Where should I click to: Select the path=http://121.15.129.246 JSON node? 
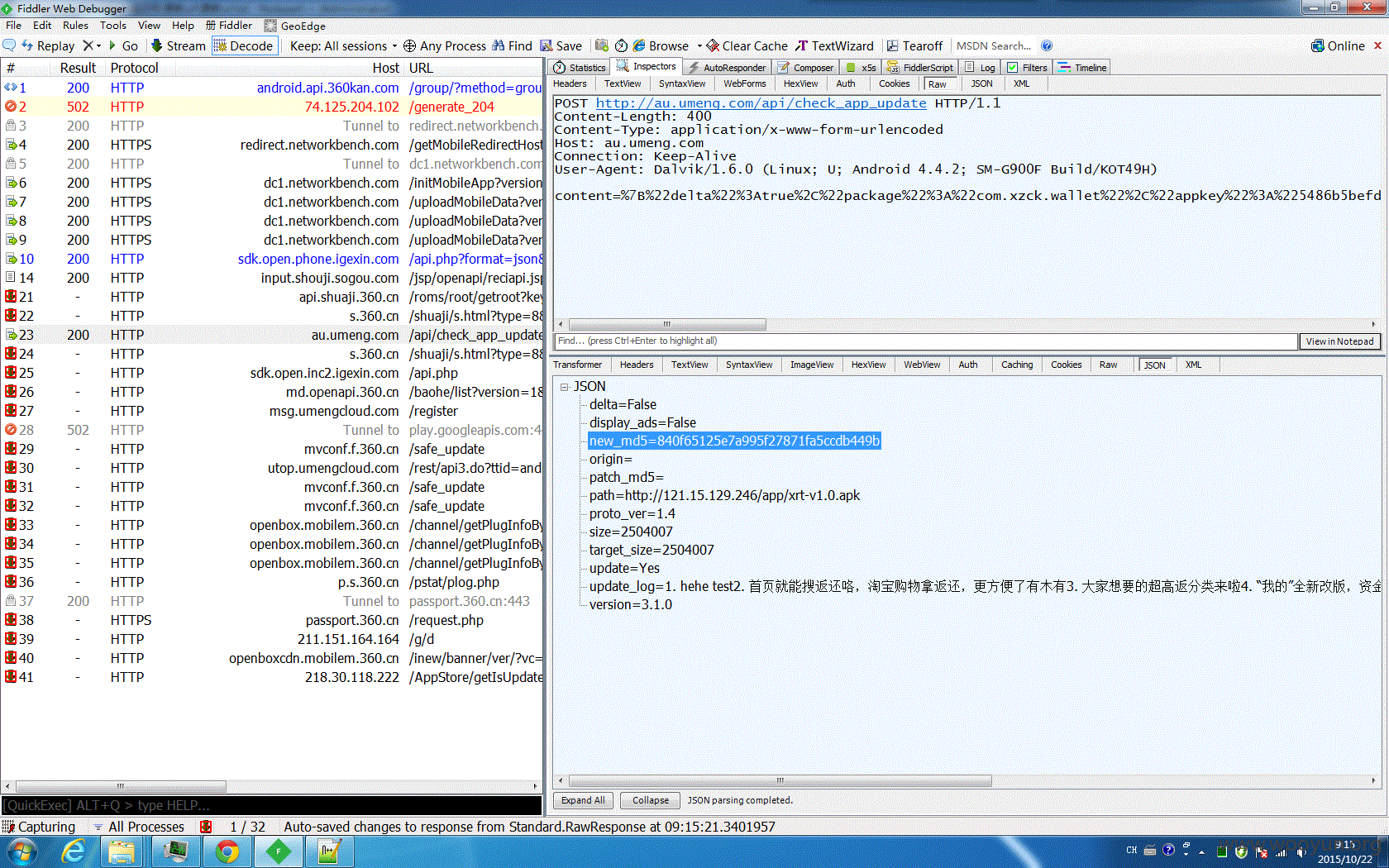pos(724,495)
